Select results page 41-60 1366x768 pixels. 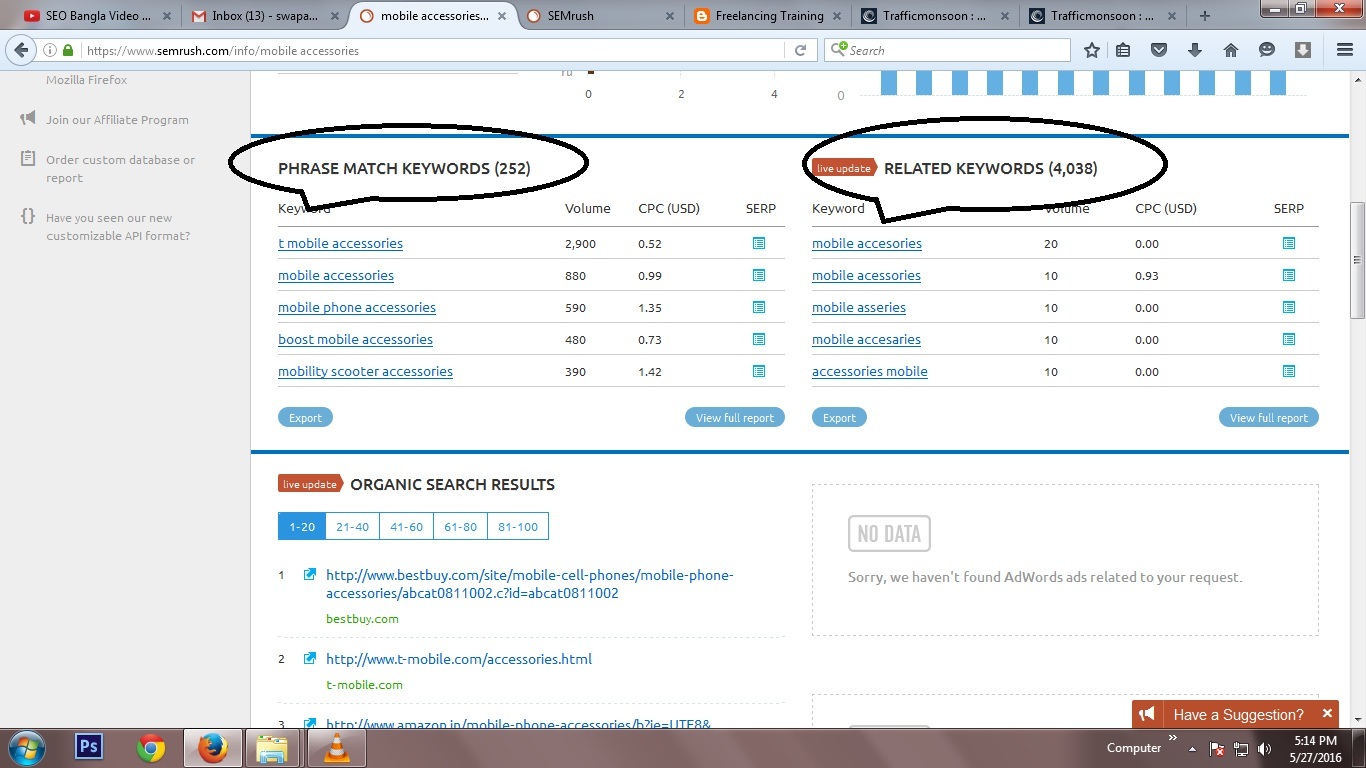point(407,527)
